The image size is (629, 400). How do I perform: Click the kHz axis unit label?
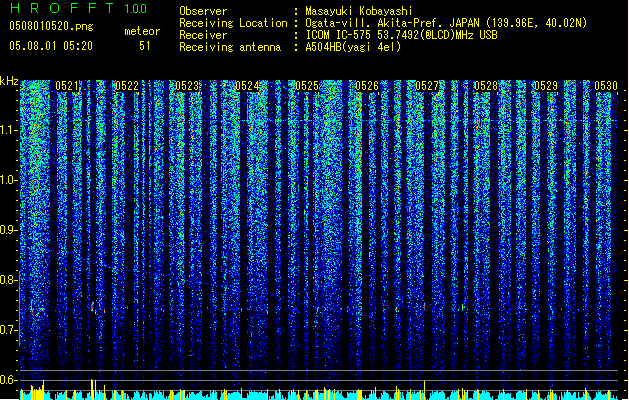(9, 81)
